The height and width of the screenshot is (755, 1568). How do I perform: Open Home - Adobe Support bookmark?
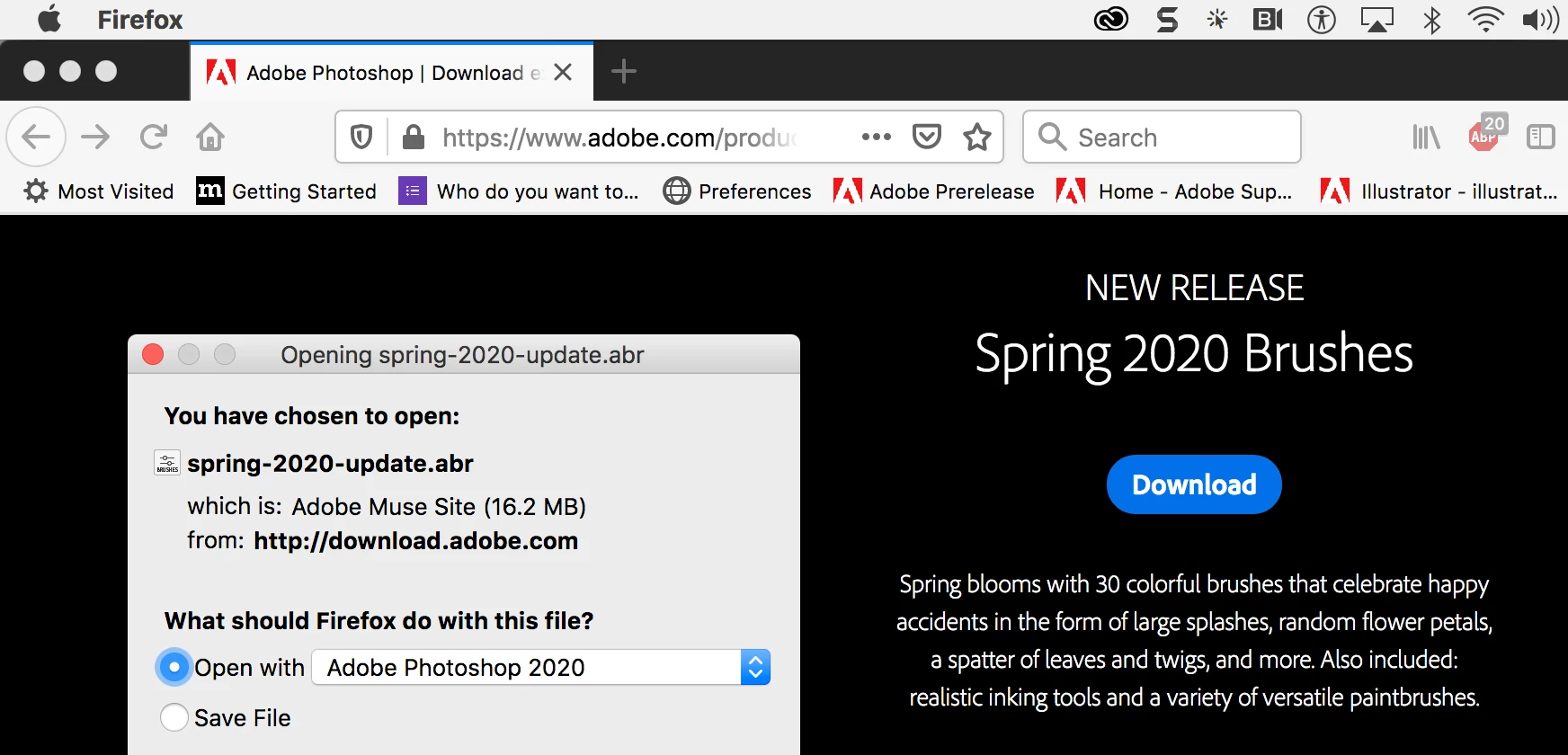coord(1174,191)
